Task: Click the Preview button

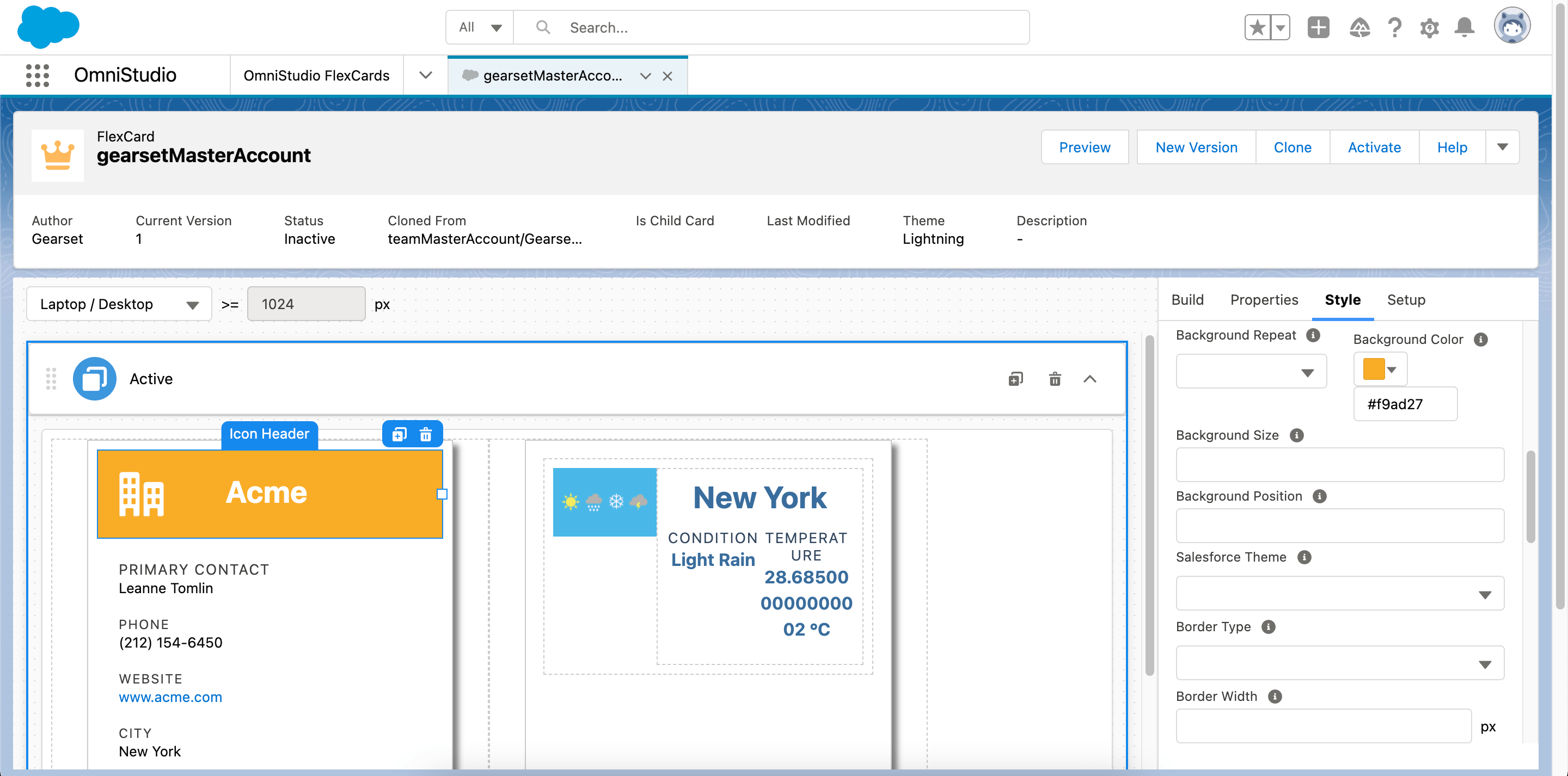Action: (x=1084, y=147)
